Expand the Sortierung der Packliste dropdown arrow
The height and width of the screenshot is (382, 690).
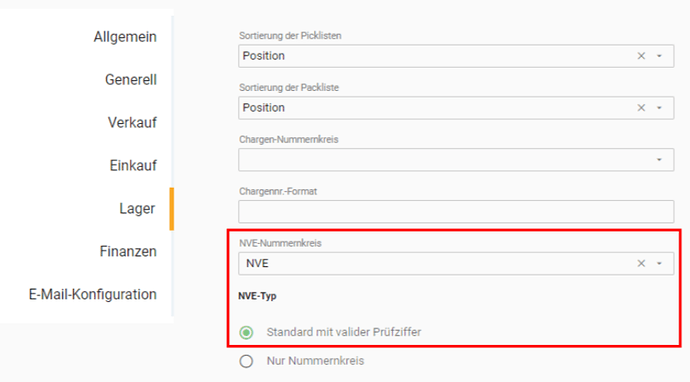pos(659,108)
